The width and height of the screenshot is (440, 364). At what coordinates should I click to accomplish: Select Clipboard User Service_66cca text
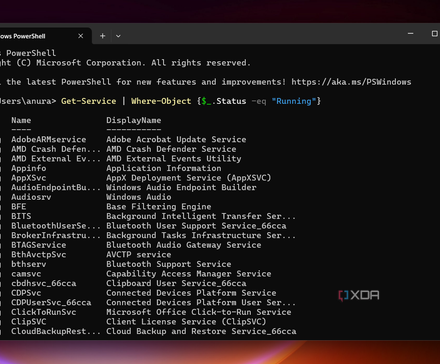click(x=176, y=283)
